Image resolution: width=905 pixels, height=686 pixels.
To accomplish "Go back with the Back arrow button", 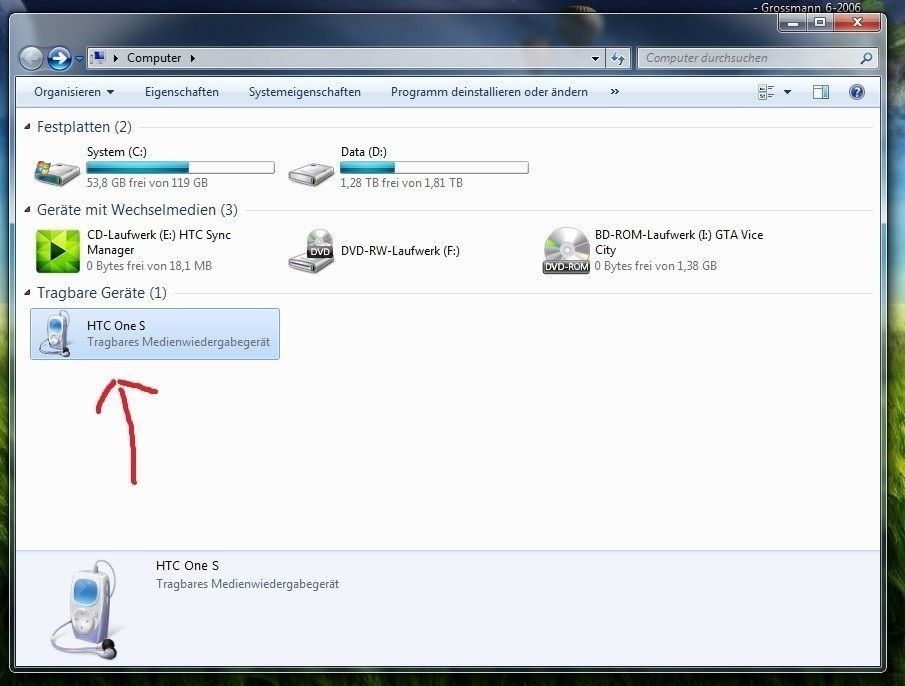I will 32,58.
